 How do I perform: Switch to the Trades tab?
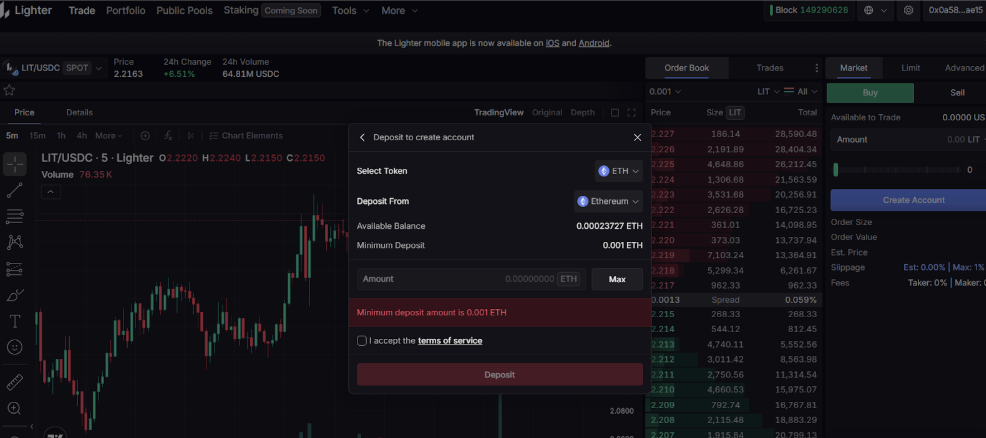pyautogui.click(x=769, y=68)
